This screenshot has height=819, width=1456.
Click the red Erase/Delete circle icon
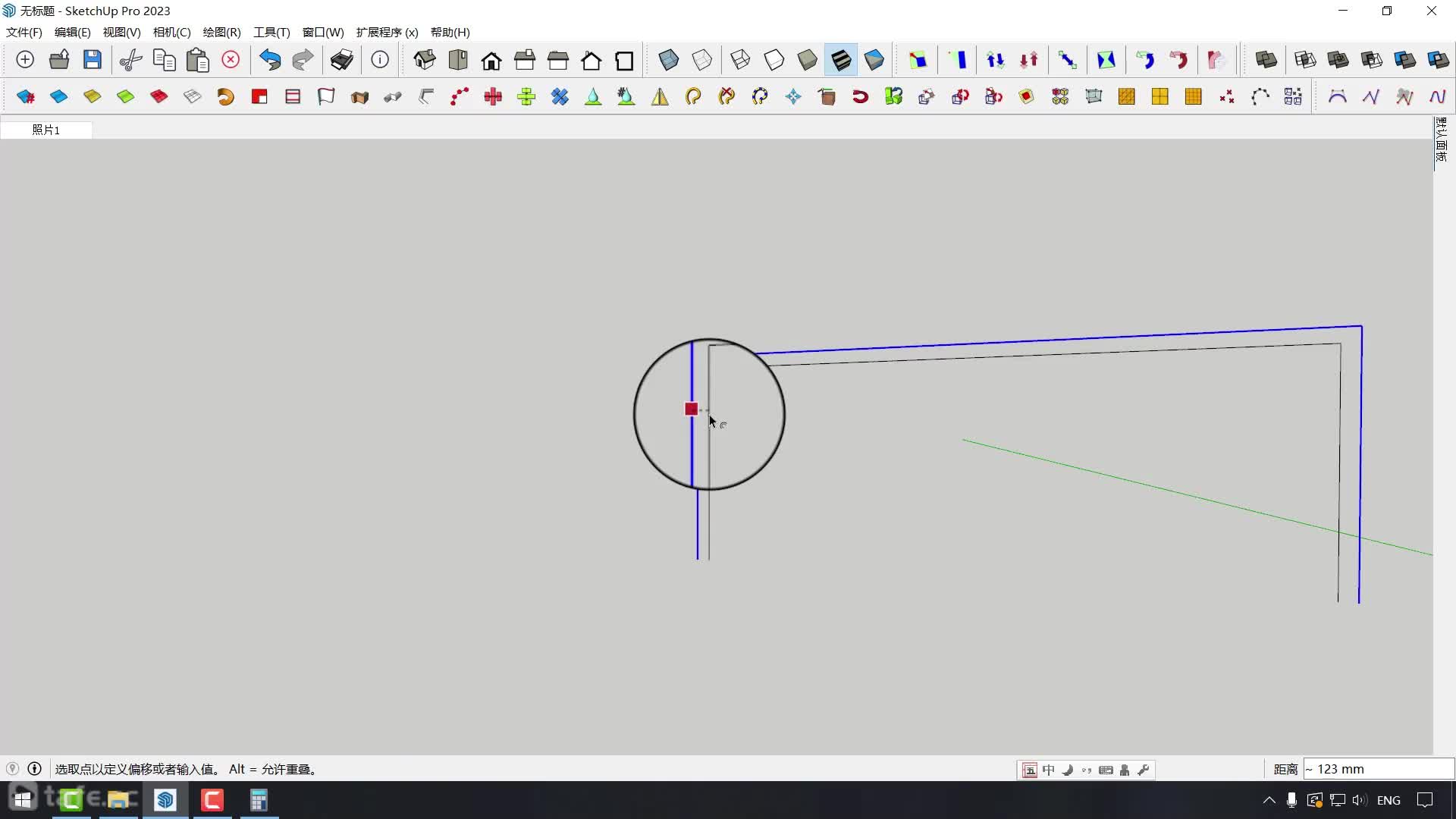click(231, 60)
